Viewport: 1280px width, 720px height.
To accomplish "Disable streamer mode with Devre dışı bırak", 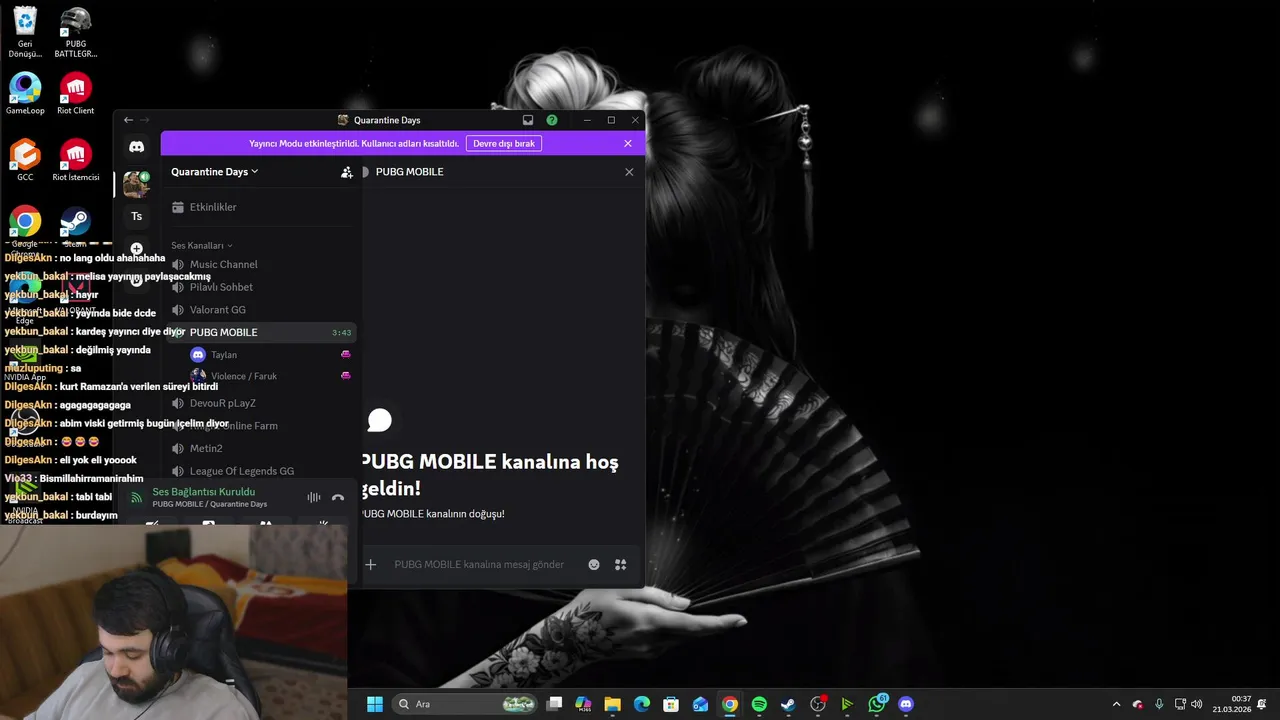I will [504, 144].
